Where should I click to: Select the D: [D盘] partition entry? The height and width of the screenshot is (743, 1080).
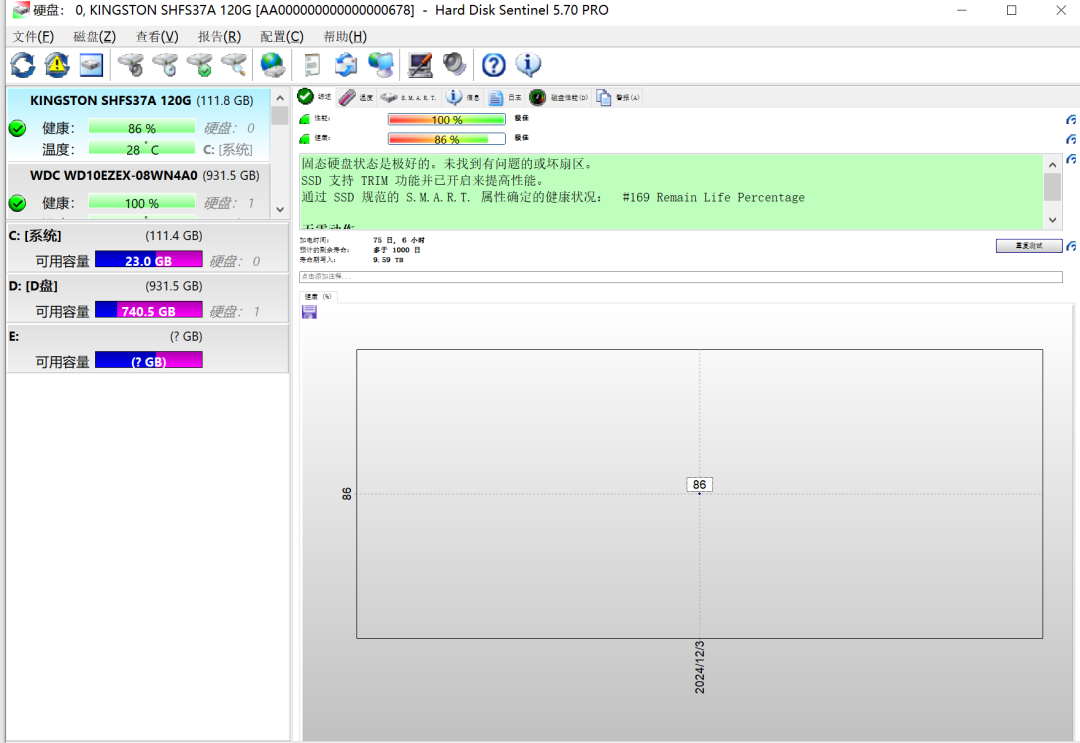coord(147,298)
